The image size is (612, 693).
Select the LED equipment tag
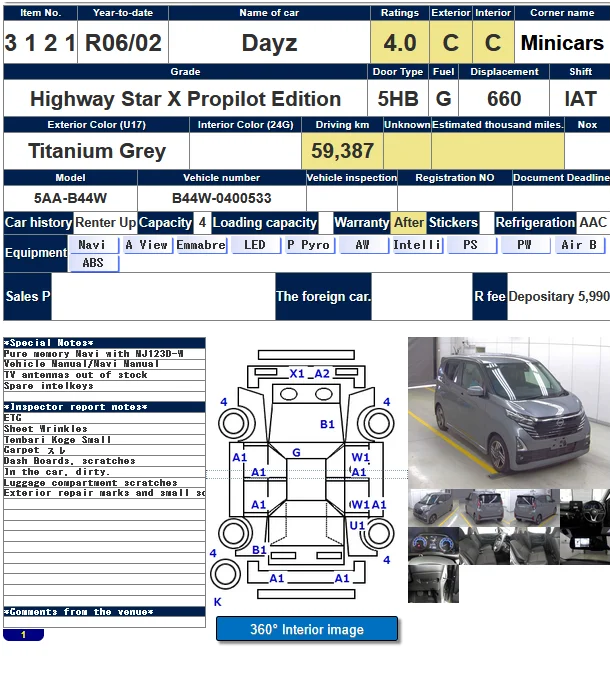click(x=255, y=245)
